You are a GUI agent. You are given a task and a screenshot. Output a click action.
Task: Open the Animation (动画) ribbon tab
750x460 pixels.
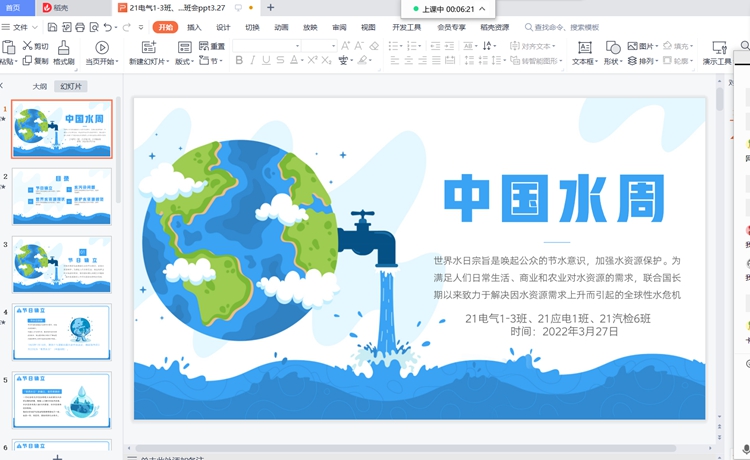tap(281, 27)
